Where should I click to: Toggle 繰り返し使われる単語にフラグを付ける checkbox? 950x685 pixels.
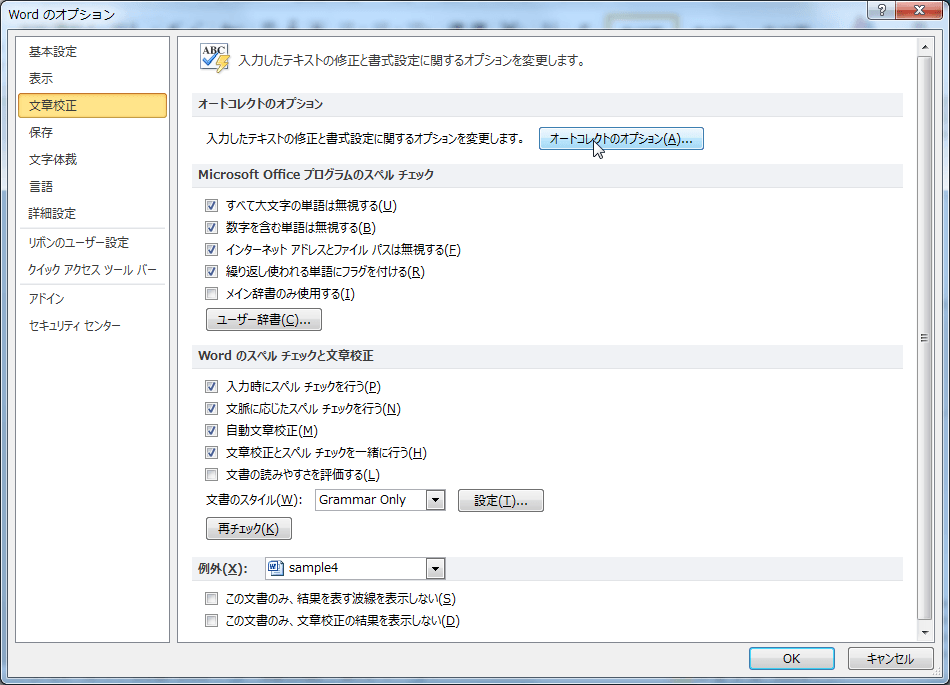pyautogui.click(x=211, y=272)
